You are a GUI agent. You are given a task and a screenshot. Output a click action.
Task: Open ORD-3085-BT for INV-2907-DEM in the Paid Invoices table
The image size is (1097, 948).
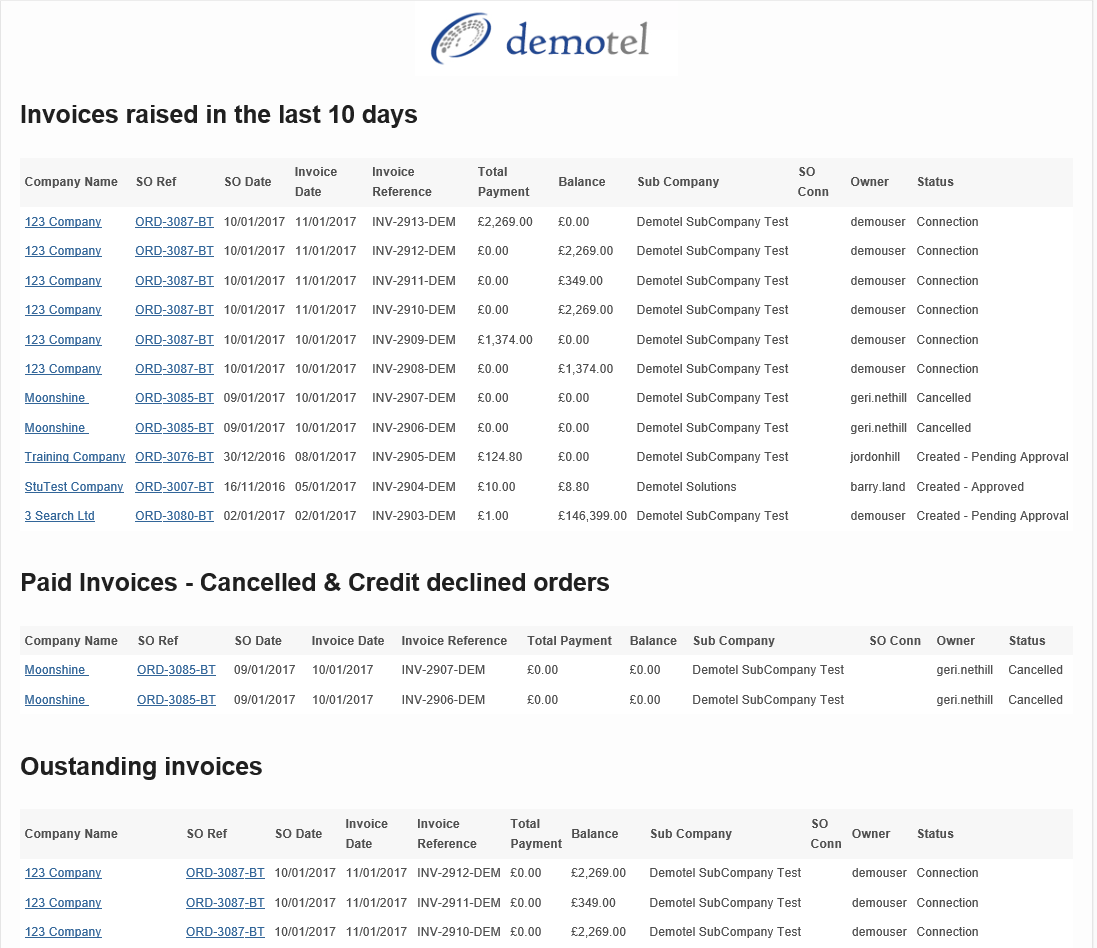176,670
